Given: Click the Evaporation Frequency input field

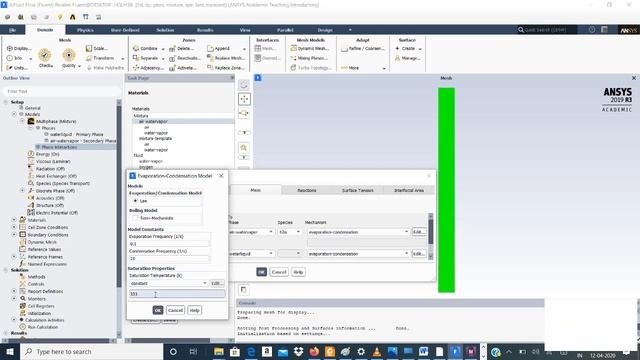Looking at the screenshot, I should [169, 244].
